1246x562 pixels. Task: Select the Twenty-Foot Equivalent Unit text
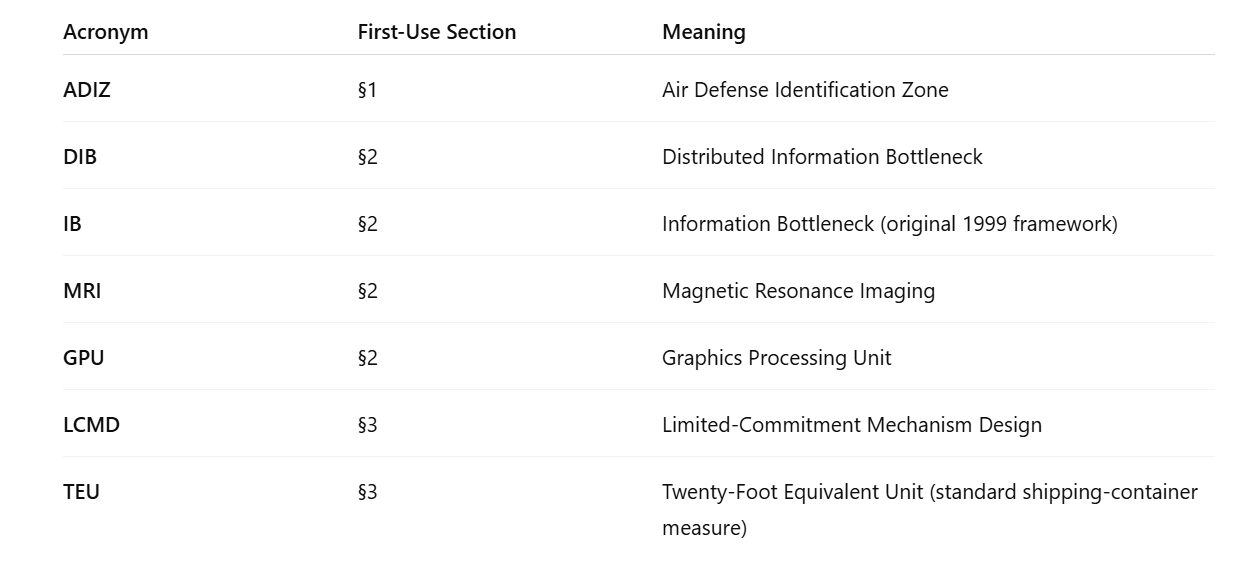pos(930,510)
